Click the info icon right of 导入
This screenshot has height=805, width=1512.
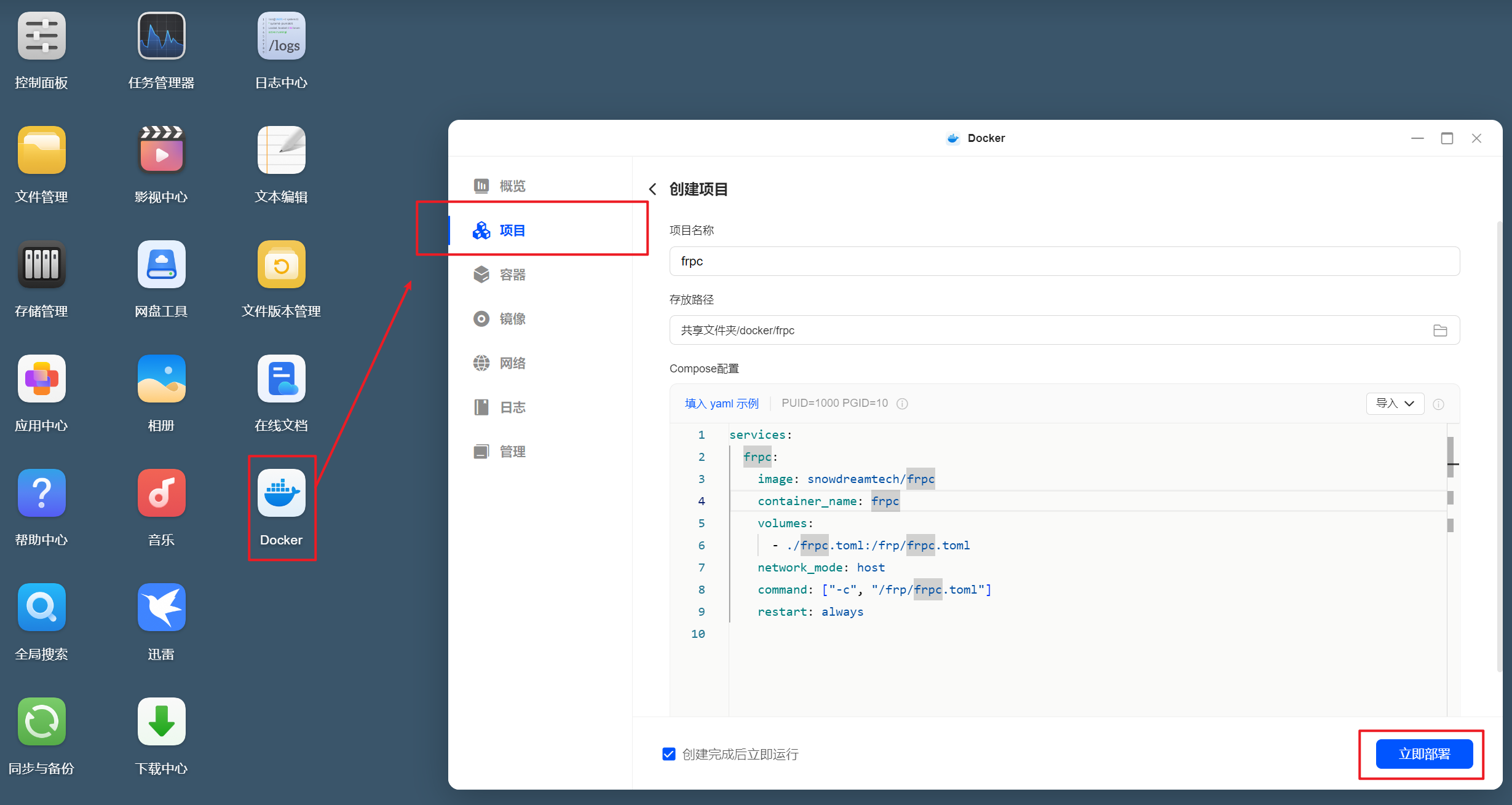point(1438,404)
